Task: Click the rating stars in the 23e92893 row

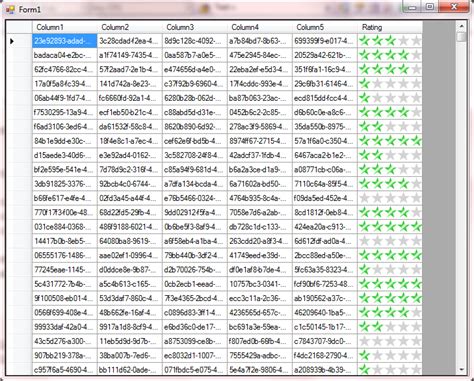Action: (390, 41)
